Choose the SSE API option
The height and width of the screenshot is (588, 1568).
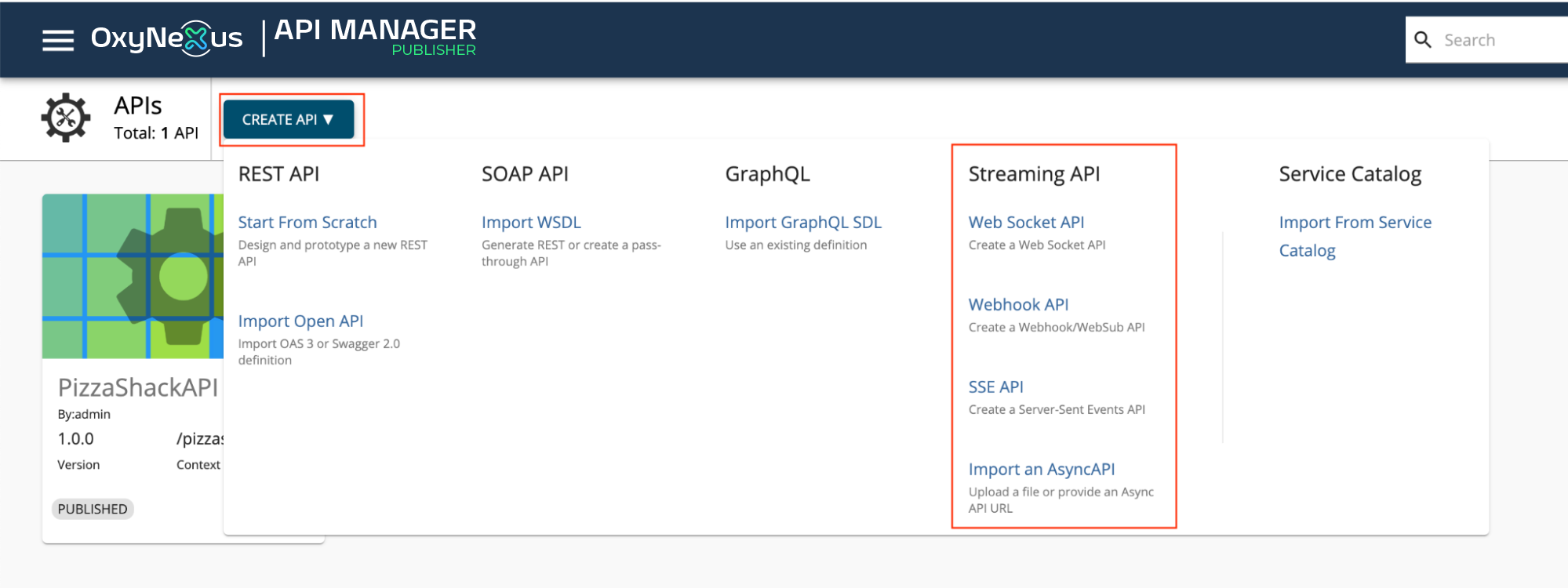click(995, 387)
